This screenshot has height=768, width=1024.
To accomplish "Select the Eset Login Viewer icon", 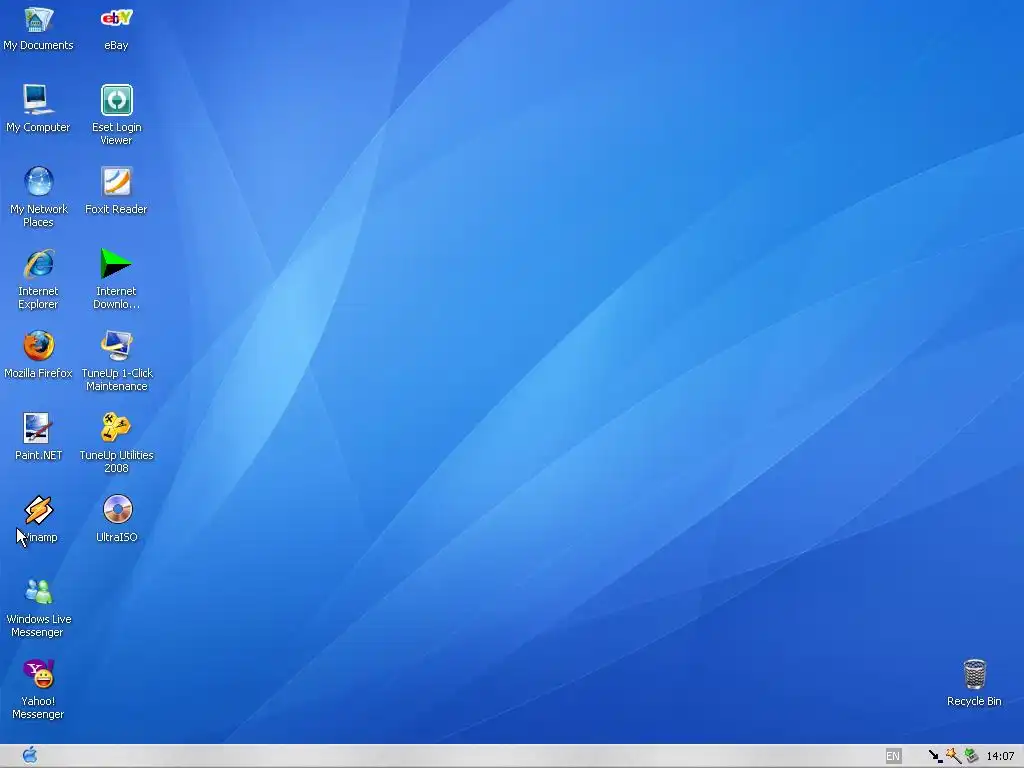I will [x=116, y=100].
